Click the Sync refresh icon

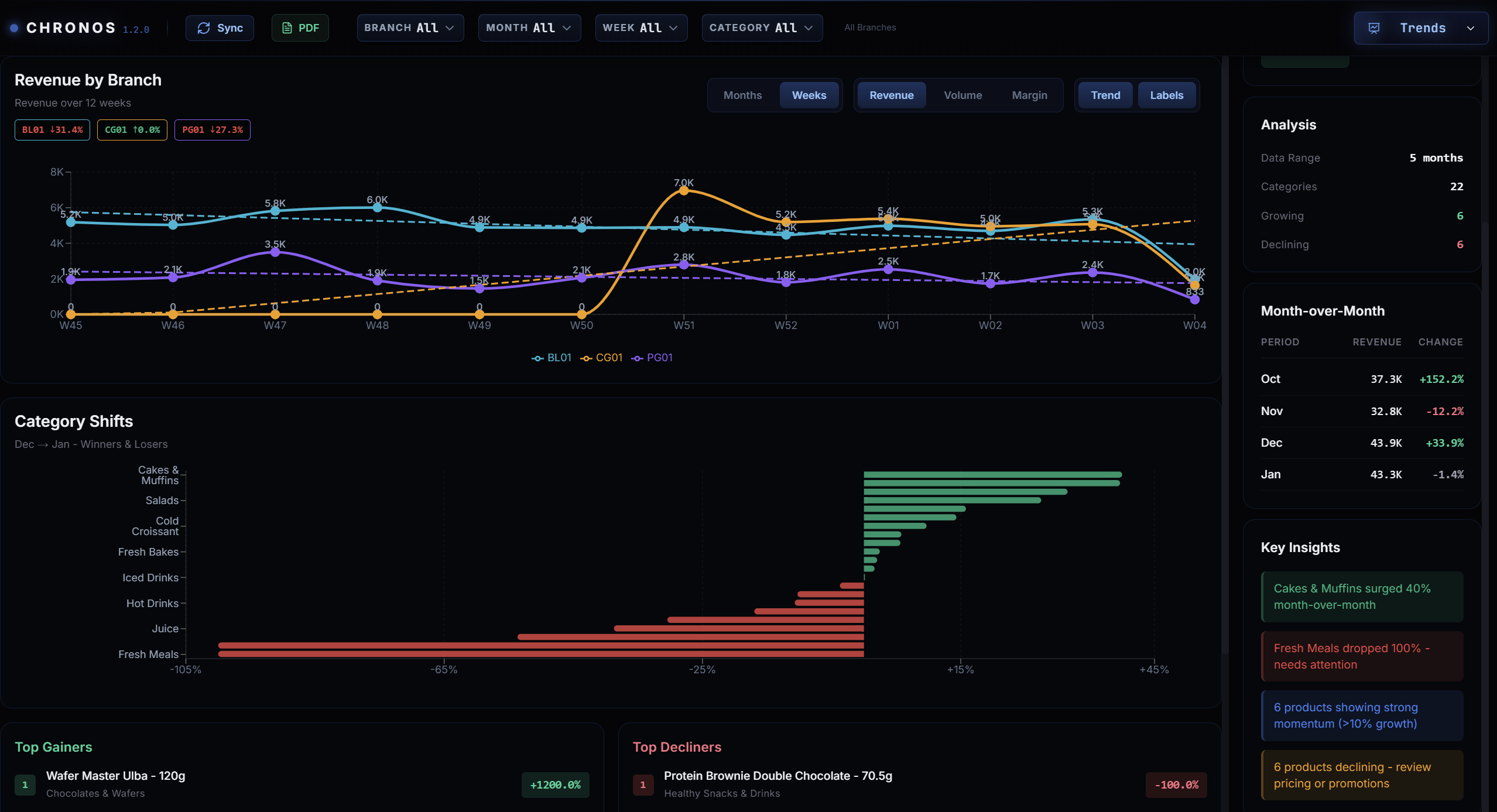coord(204,28)
